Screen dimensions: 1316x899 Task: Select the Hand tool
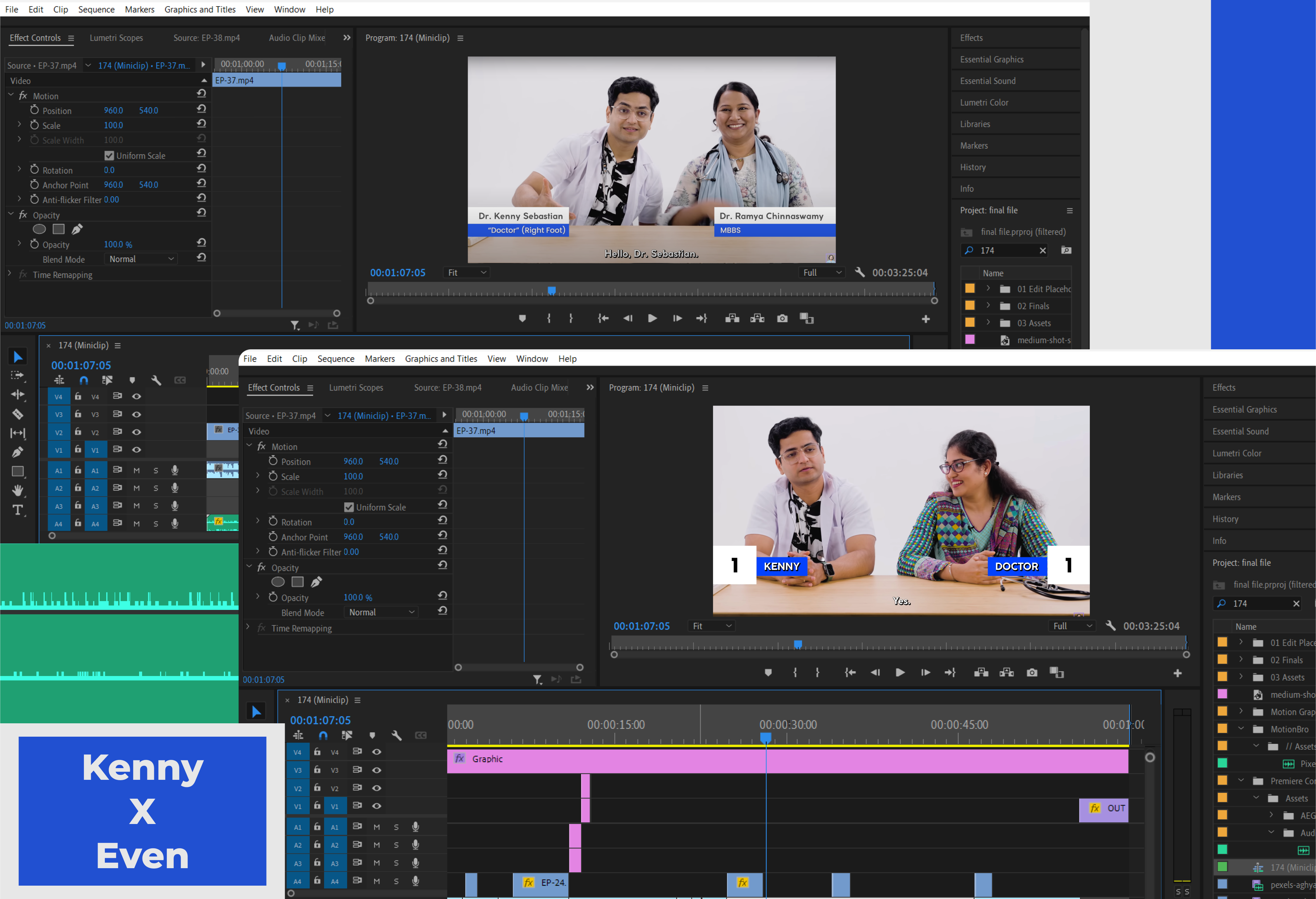[17, 490]
